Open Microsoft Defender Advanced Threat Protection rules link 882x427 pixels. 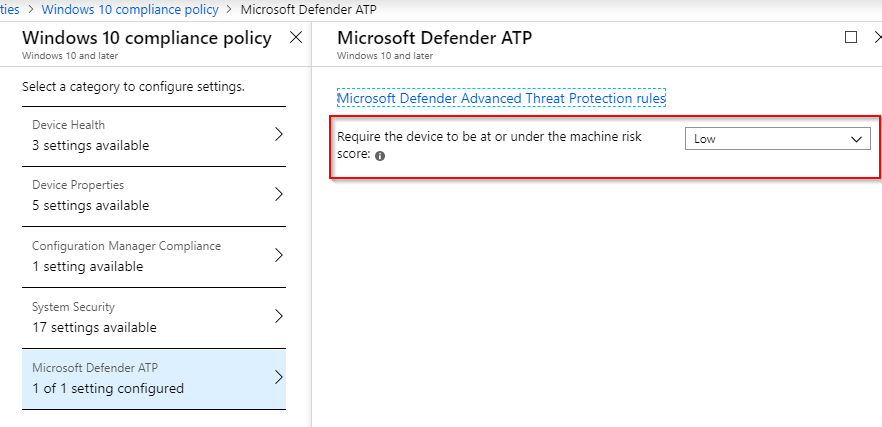[501, 99]
